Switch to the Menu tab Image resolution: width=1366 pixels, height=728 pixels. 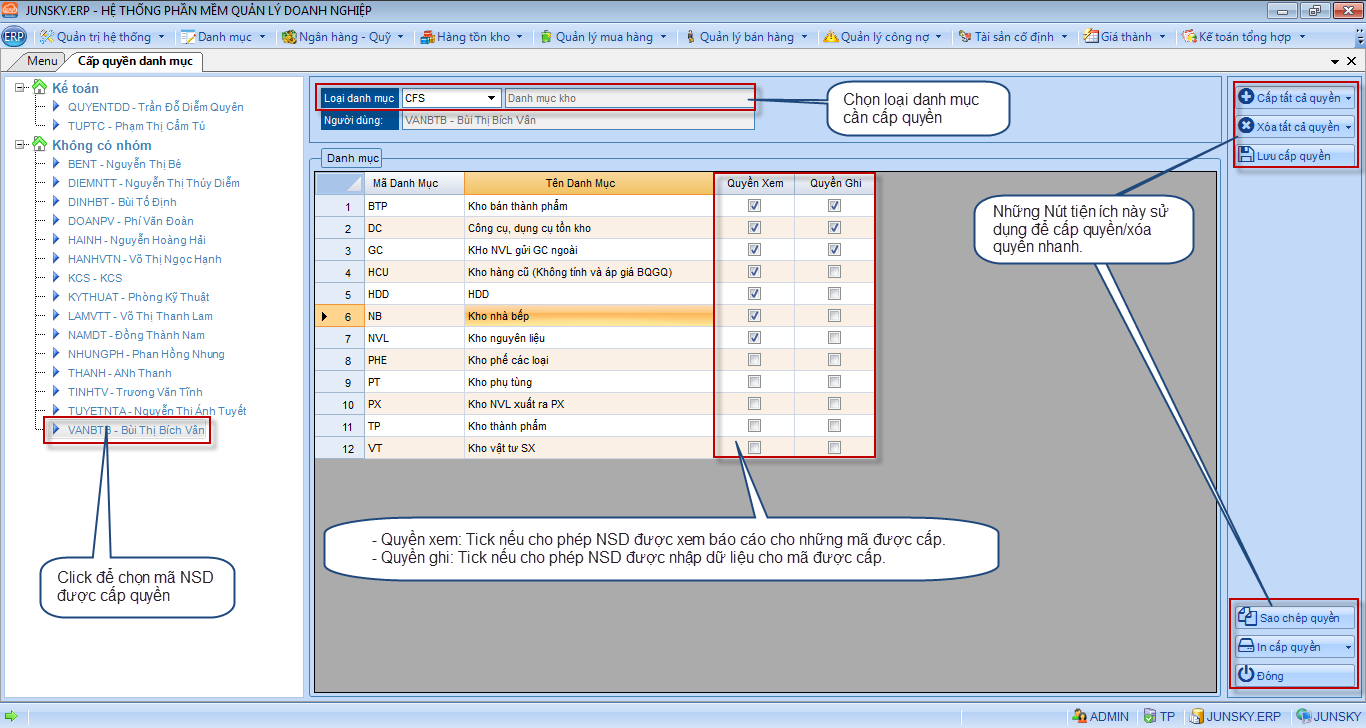tap(42, 61)
